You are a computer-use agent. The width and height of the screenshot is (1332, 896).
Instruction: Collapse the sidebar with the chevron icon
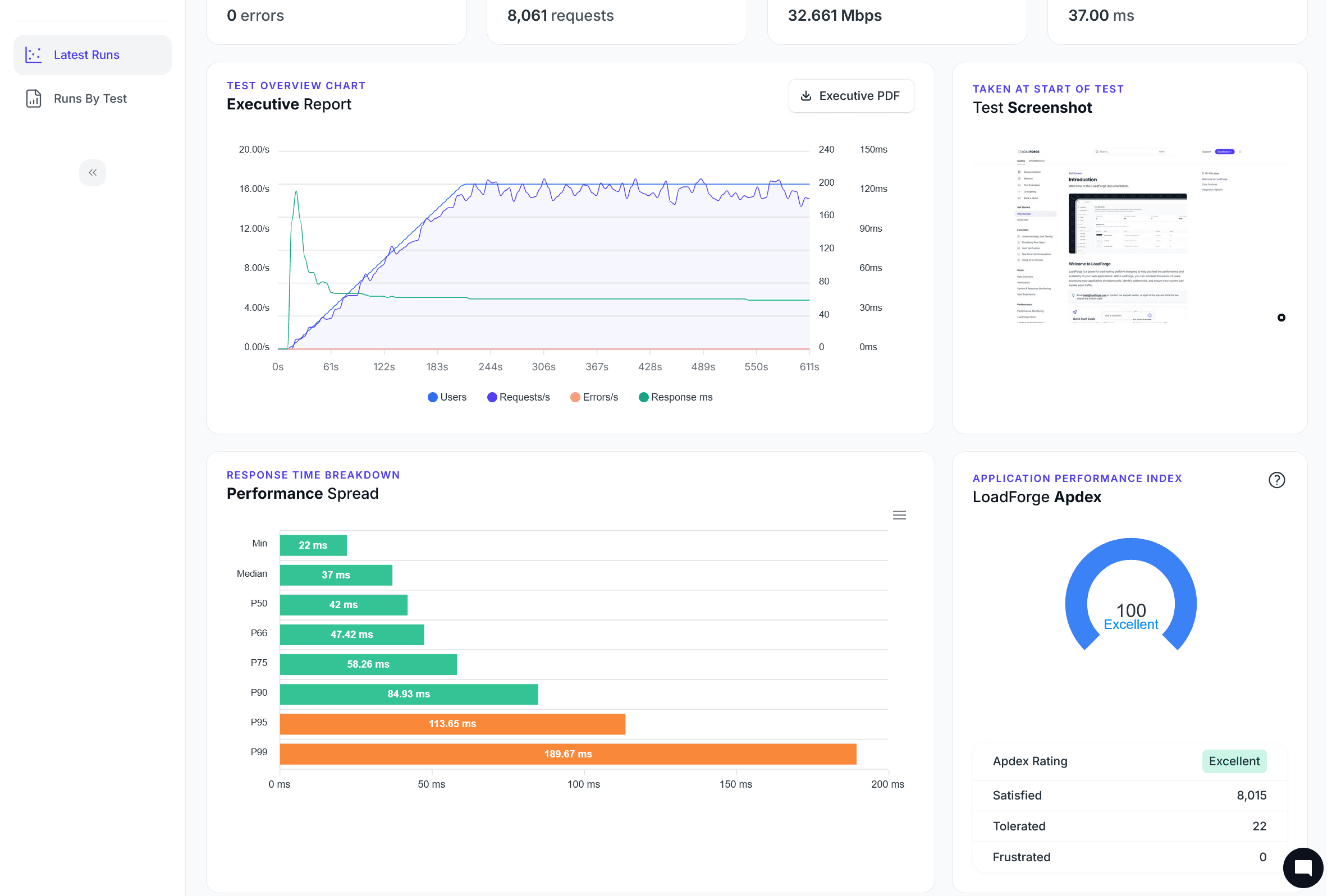tap(92, 173)
